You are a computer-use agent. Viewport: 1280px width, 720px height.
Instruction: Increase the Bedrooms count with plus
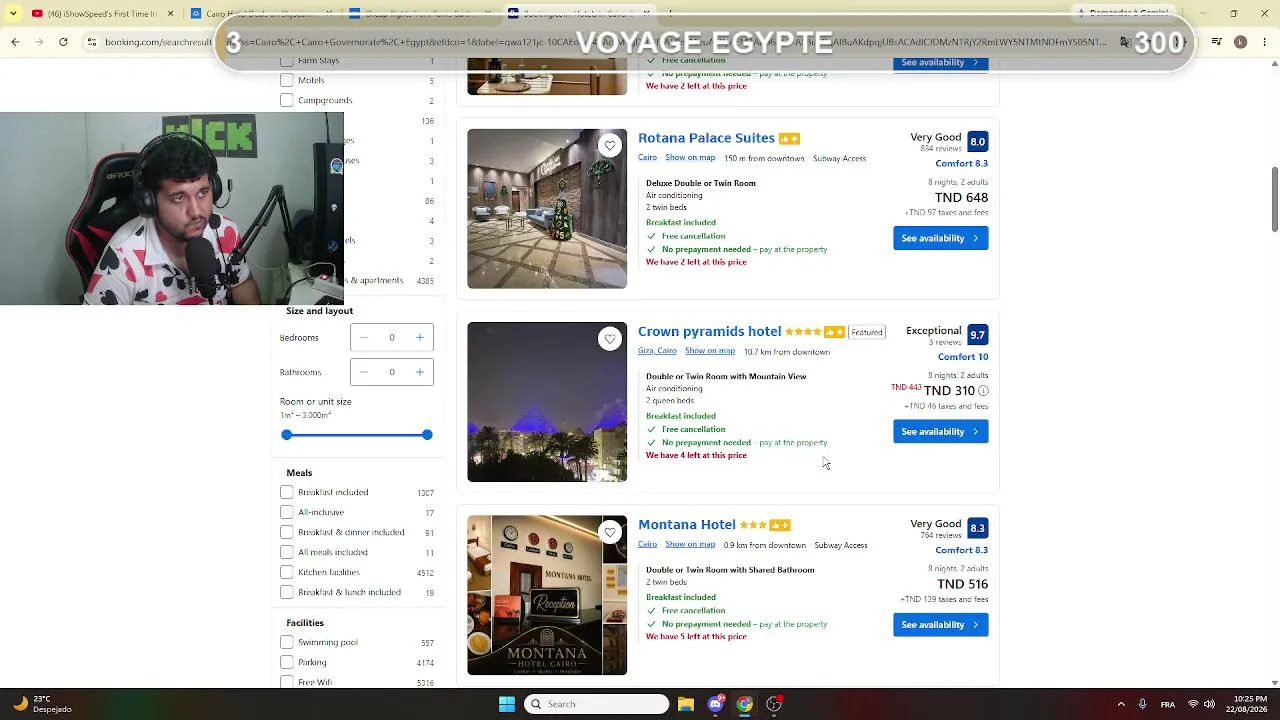coord(420,338)
